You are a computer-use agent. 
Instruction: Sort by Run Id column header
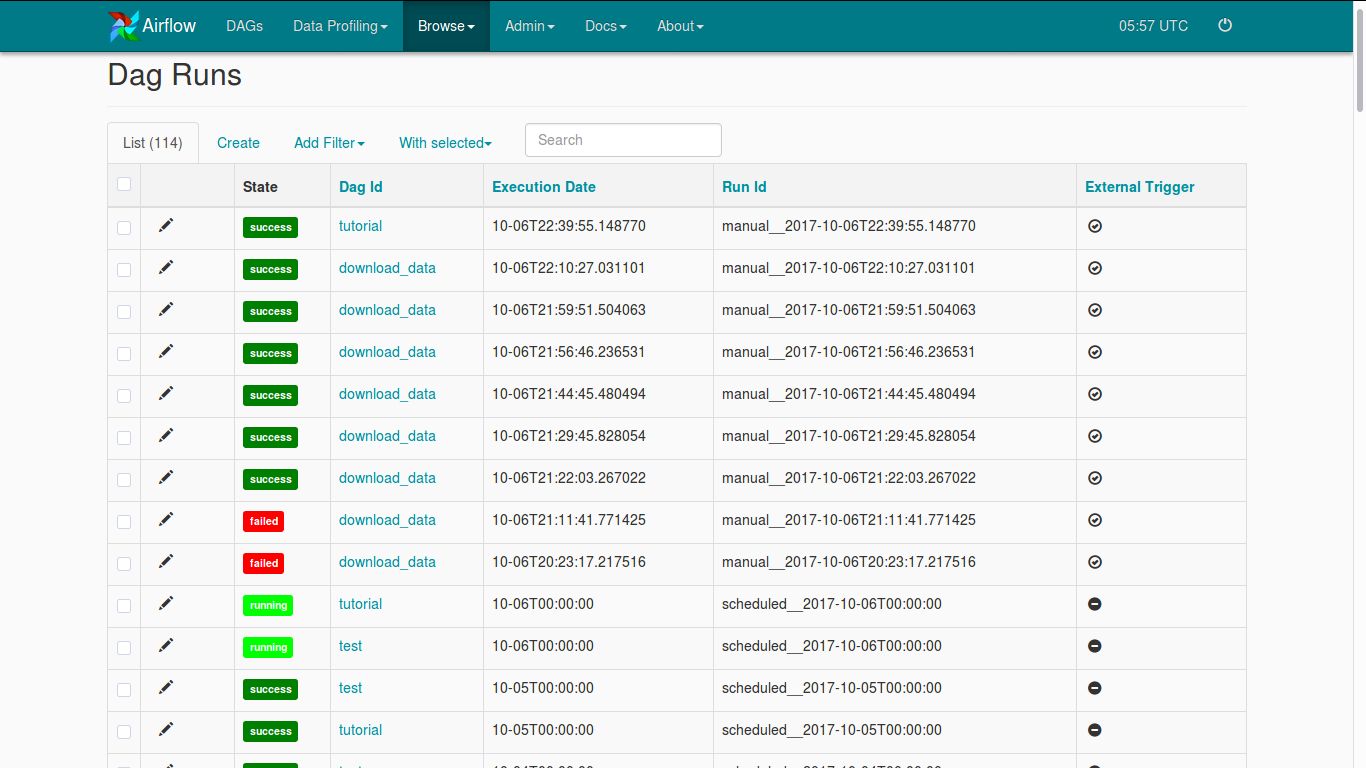[744, 187]
